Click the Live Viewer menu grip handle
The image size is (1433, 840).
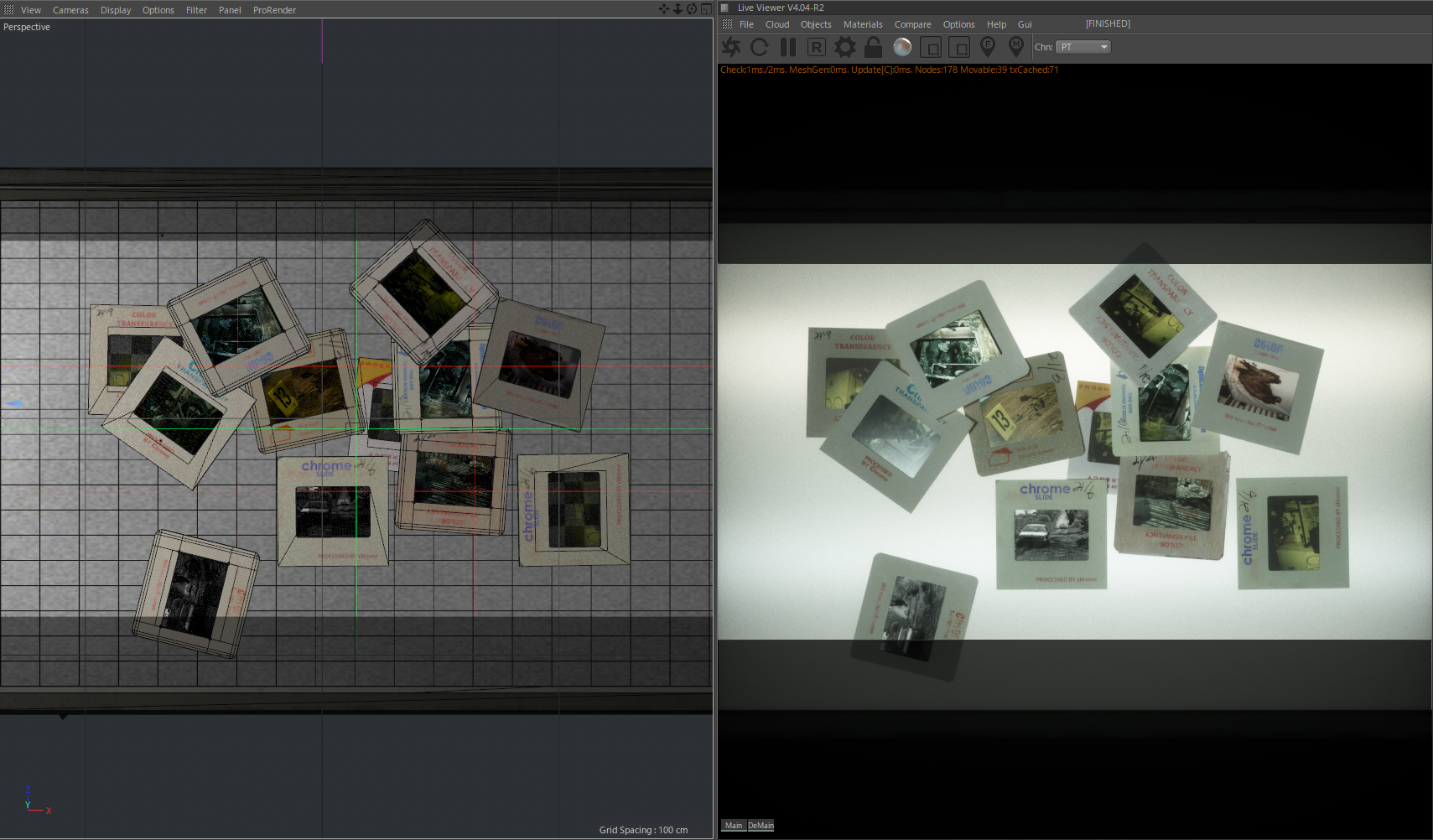(727, 24)
